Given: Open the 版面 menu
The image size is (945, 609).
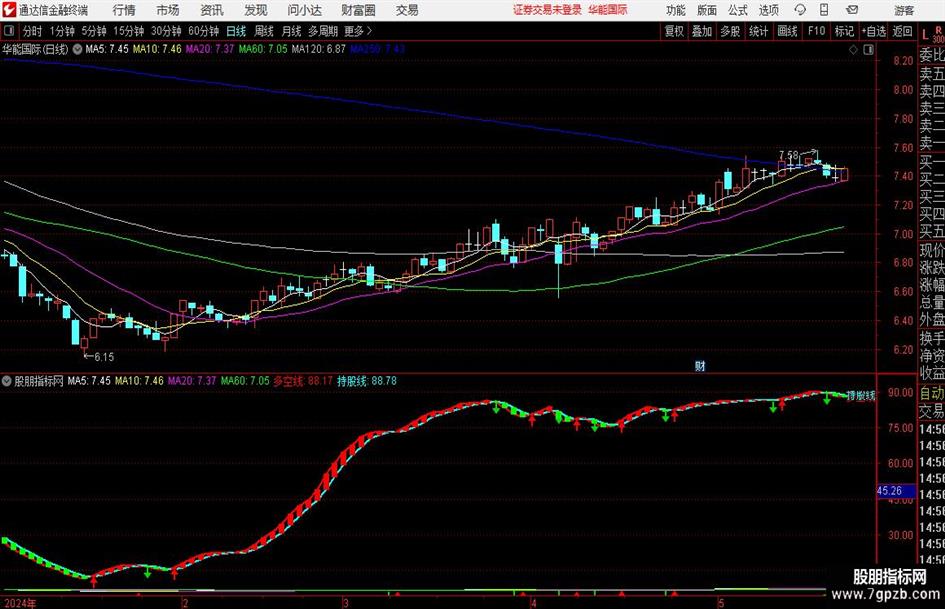Looking at the screenshot, I should 706,10.
